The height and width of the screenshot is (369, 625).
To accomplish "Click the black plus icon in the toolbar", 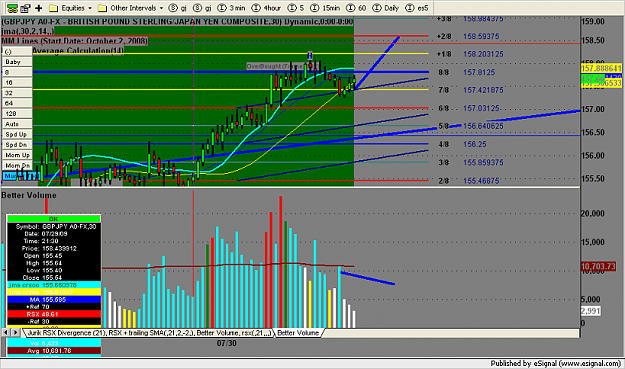I will (39, 8).
